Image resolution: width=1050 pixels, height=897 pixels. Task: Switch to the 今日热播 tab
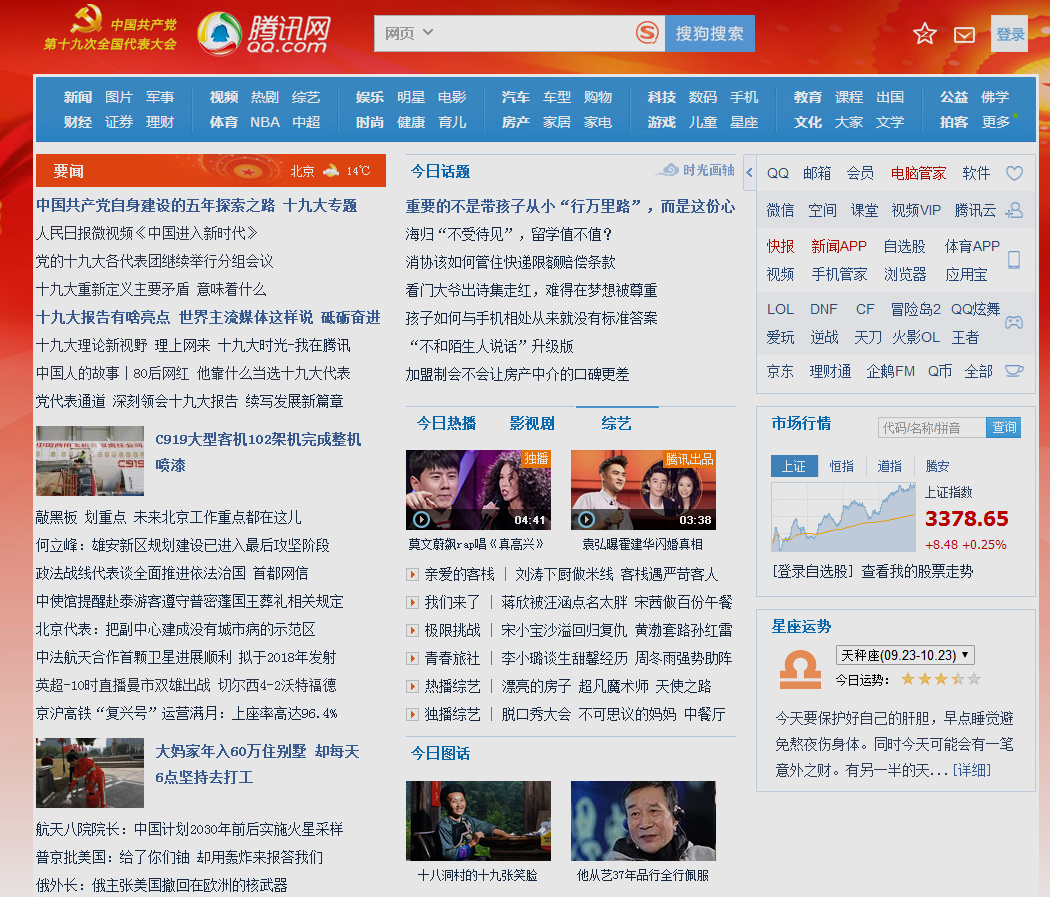(446, 424)
